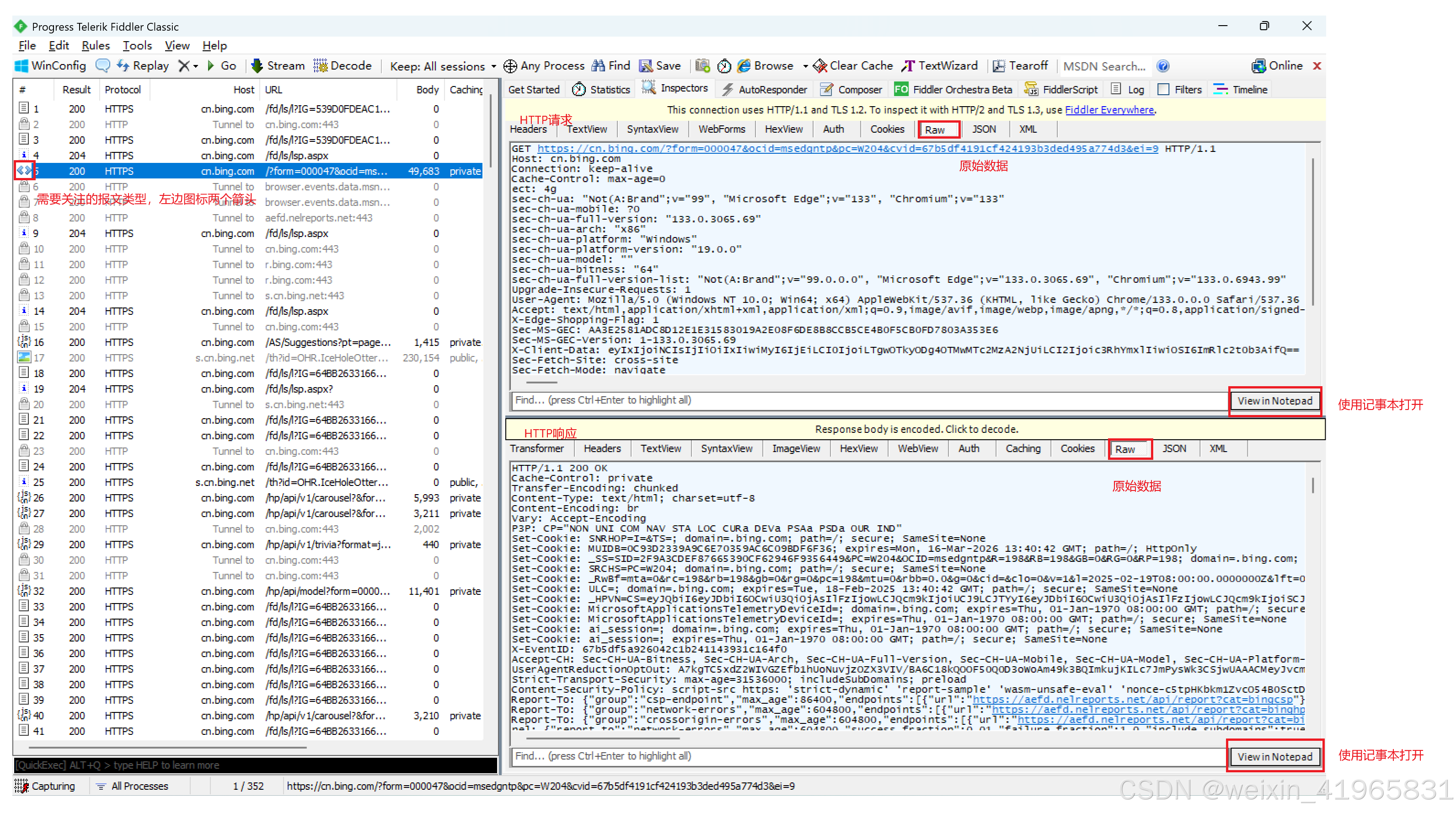Click the QuickExec command input box
The width and height of the screenshot is (1456, 814).
[254, 765]
